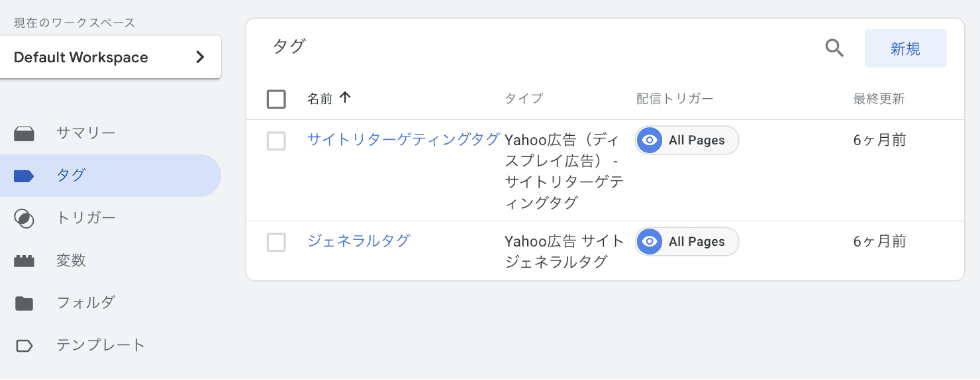Viewport: 980px width, 380px height.
Task: Sort by 最終更新 column header
Action: click(x=879, y=99)
